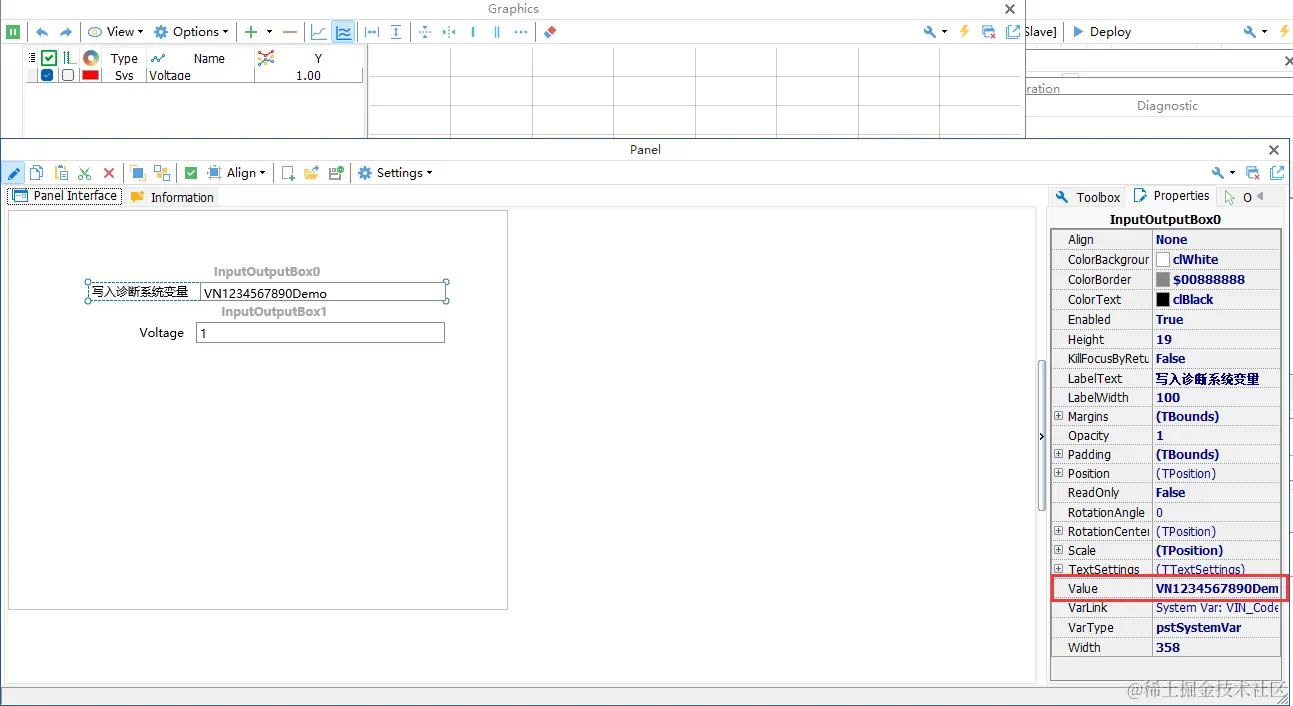Click the save panel disk icon
Screen dimensions: 1293x706
pos(336,173)
